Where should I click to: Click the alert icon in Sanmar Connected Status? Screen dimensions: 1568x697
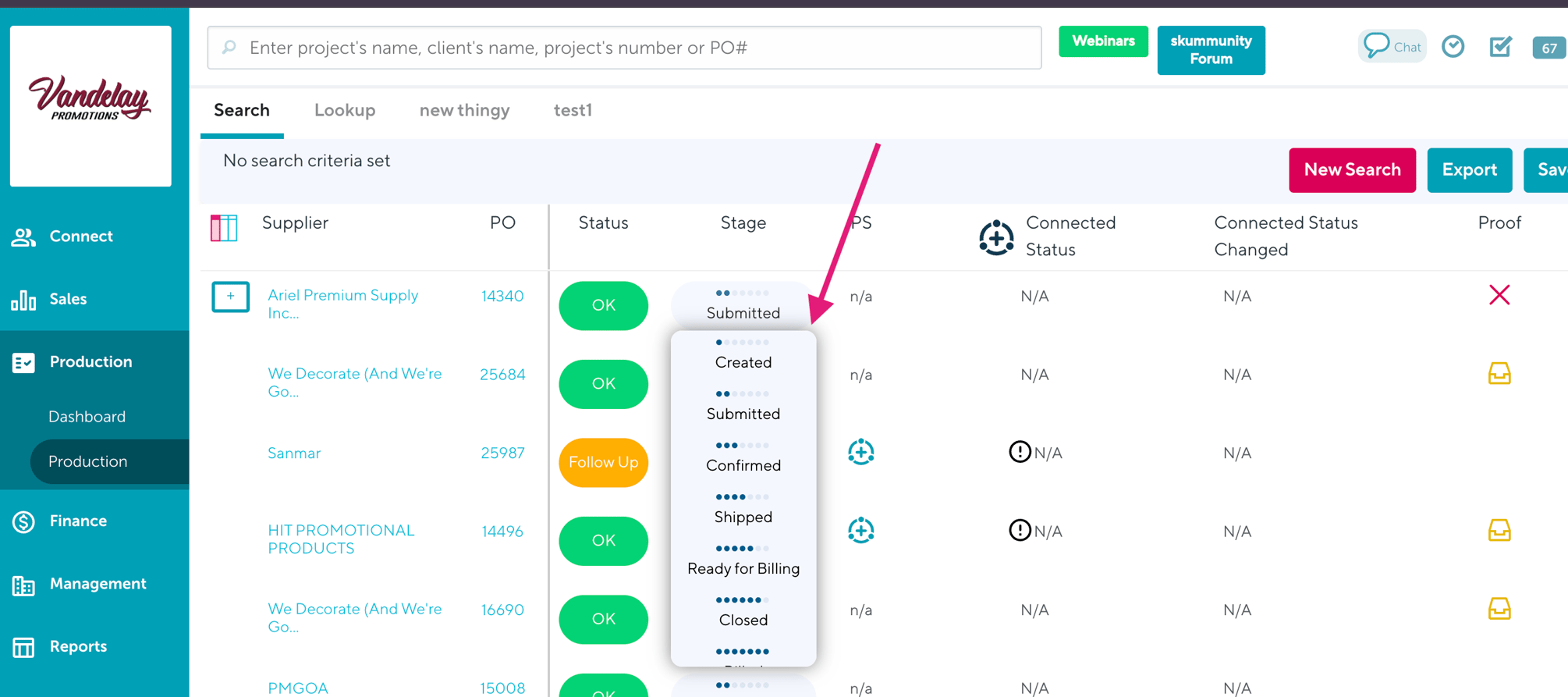point(1020,452)
